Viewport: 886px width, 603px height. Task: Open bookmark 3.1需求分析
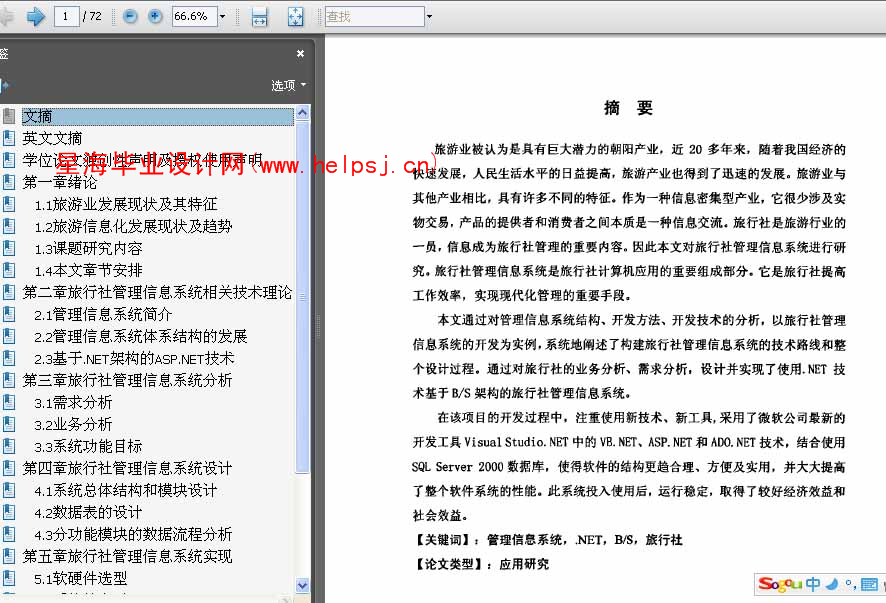click(73, 403)
